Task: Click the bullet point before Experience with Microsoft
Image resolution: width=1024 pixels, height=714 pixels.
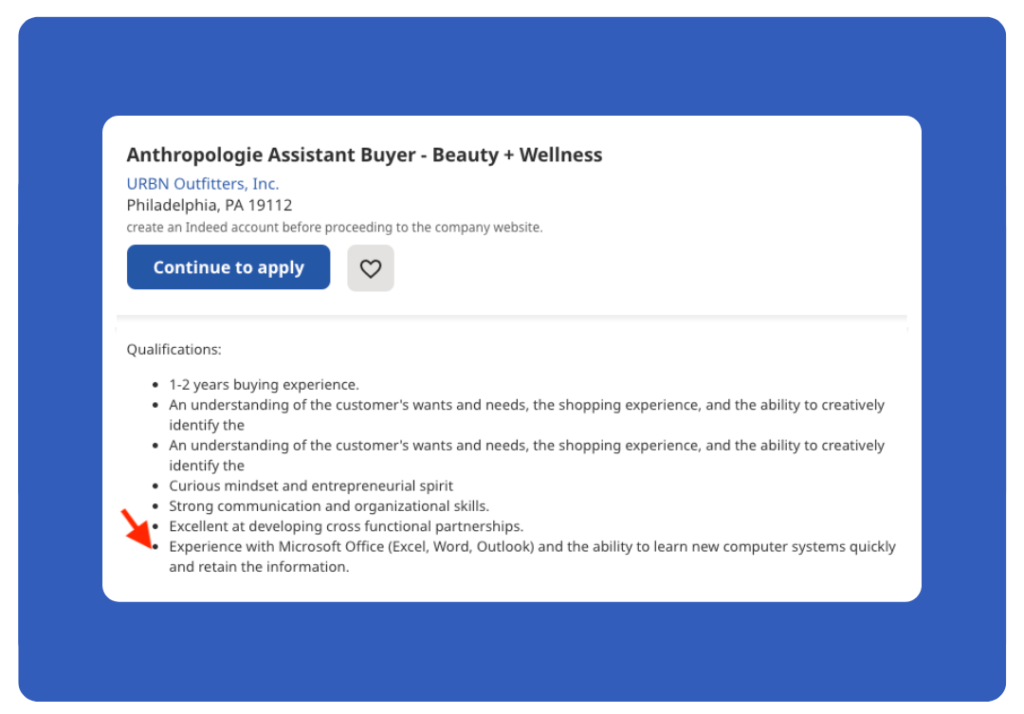Action: [x=155, y=547]
